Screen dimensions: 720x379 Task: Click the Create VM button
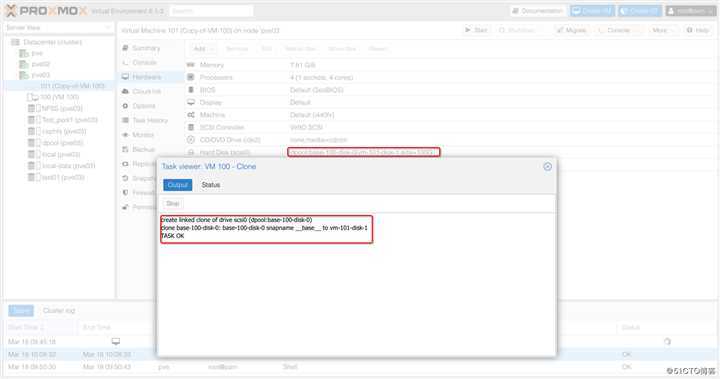click(592, 11)
